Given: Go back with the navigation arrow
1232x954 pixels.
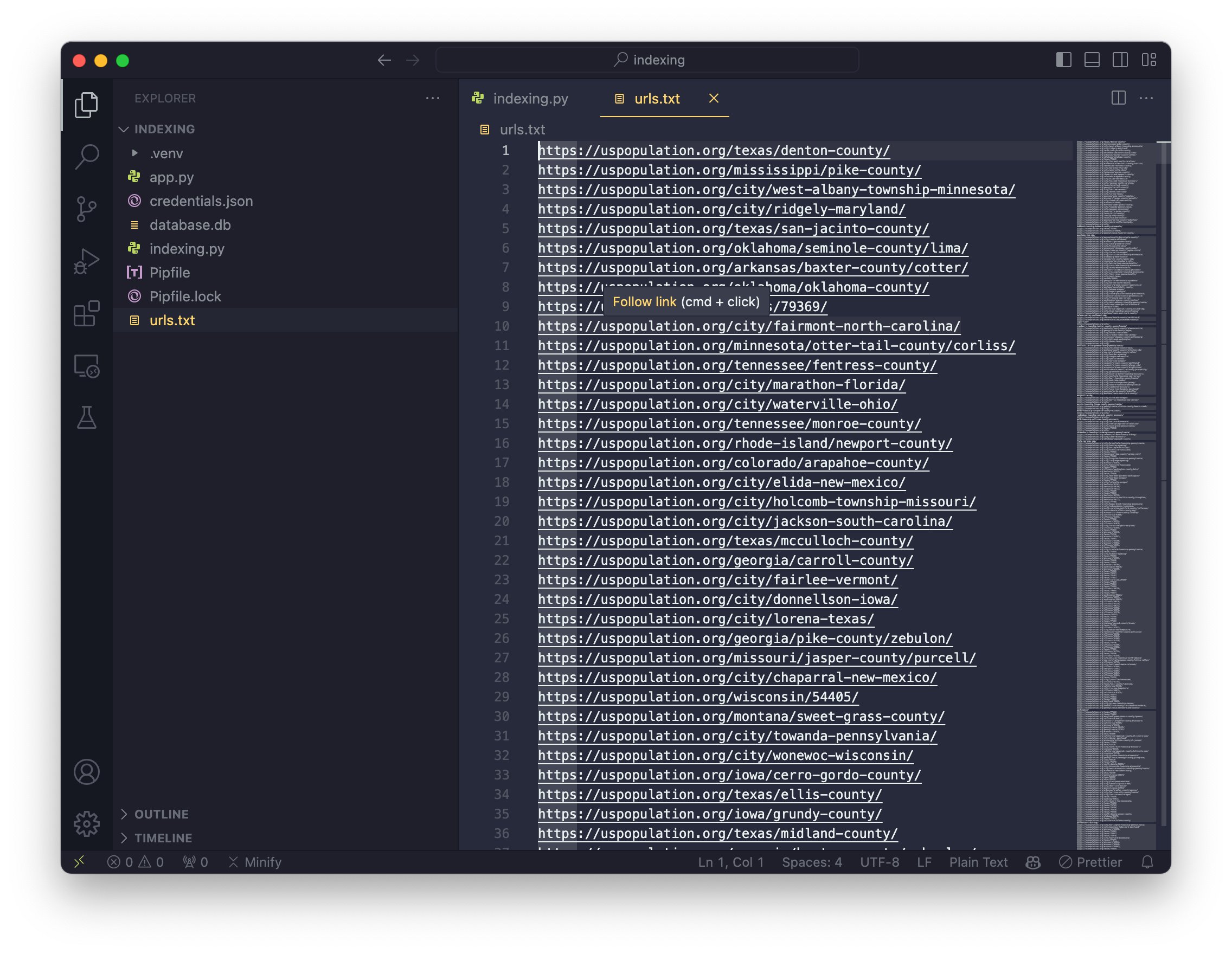Looking at the screenshot, I should [384, 60].
